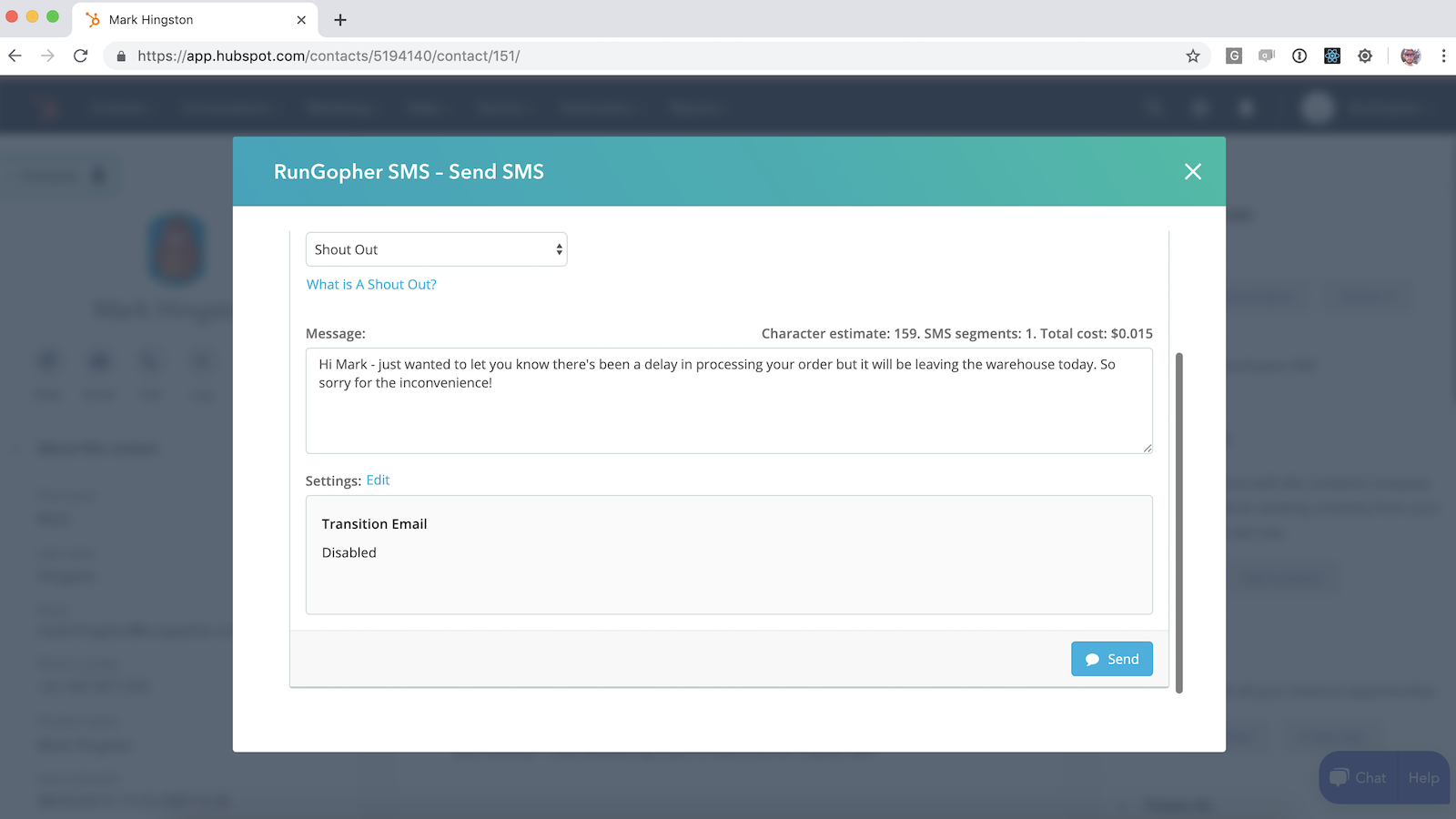Viewport: 1456px width, 819px height.
Task: Open the React Developer Tools extension
Action: click(x=1331, y=56)
